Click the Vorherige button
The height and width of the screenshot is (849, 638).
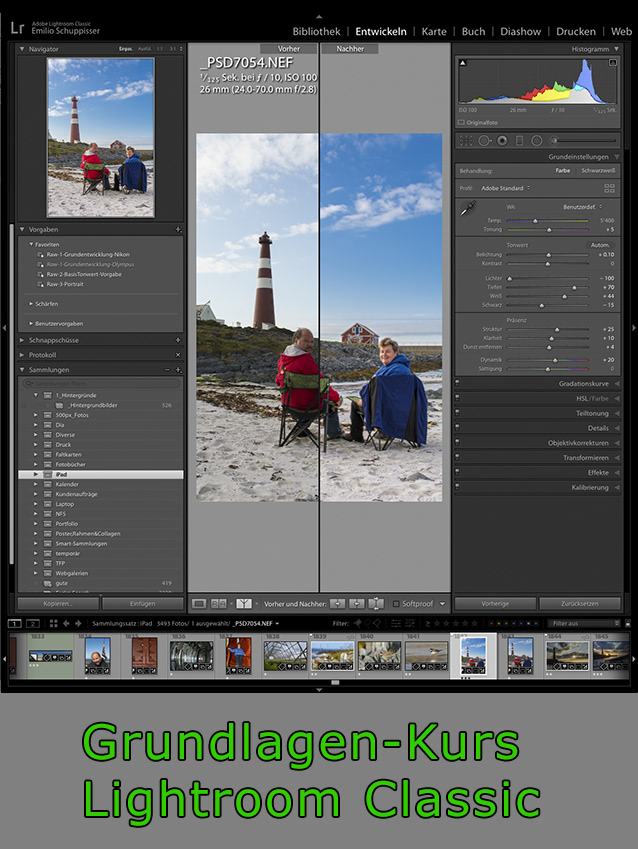(495, 603)
